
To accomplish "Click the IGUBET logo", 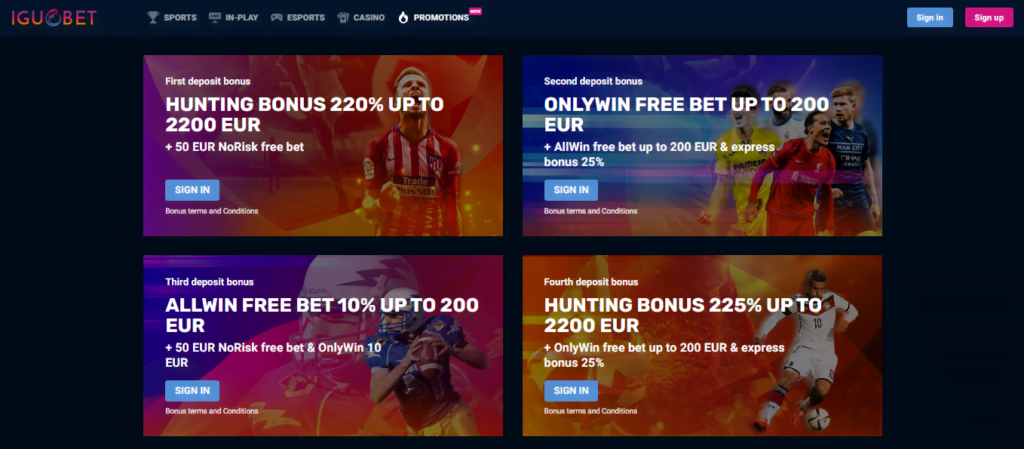I will 54,18.
